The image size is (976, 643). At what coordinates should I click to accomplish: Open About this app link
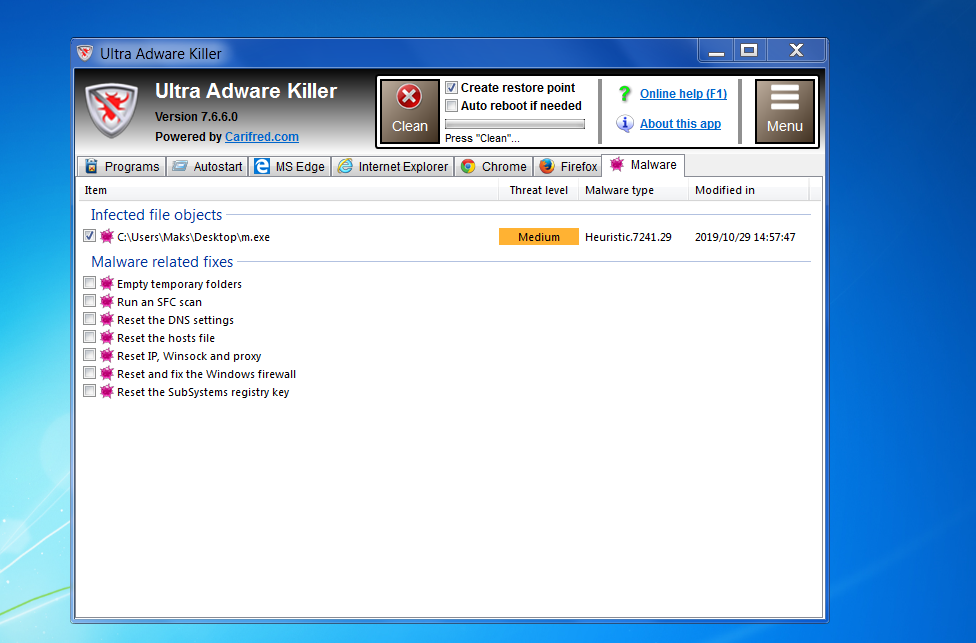pos(680,124)
